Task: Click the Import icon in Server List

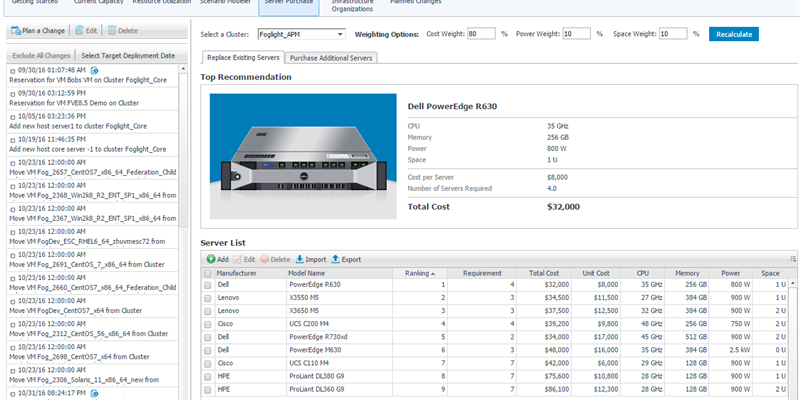Action: coord(300,259)
